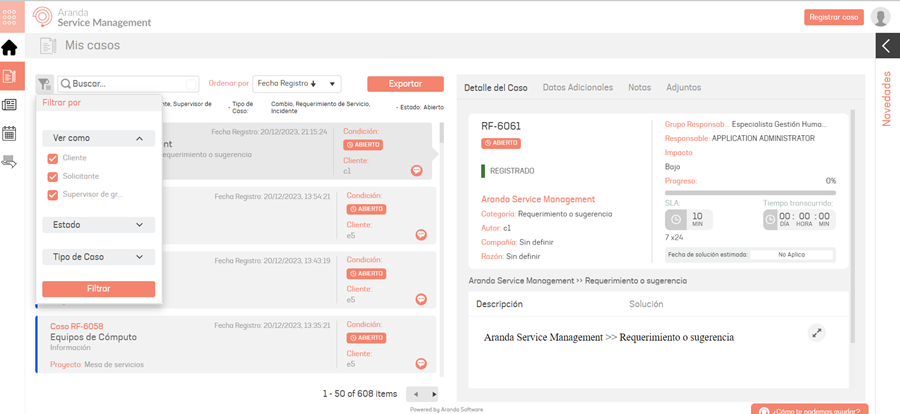Click the Proyecto: Mesa de servicios text
900x414 pixels.
tap(97, 365)
